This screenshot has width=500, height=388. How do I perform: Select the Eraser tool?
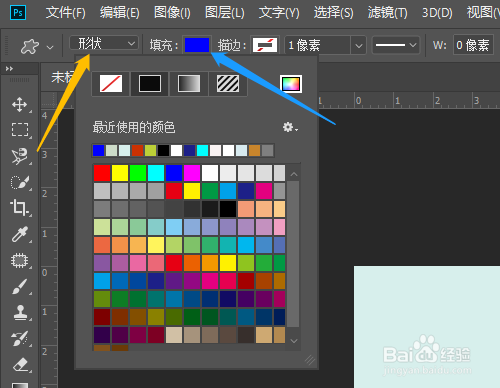[x=20, y=364]
